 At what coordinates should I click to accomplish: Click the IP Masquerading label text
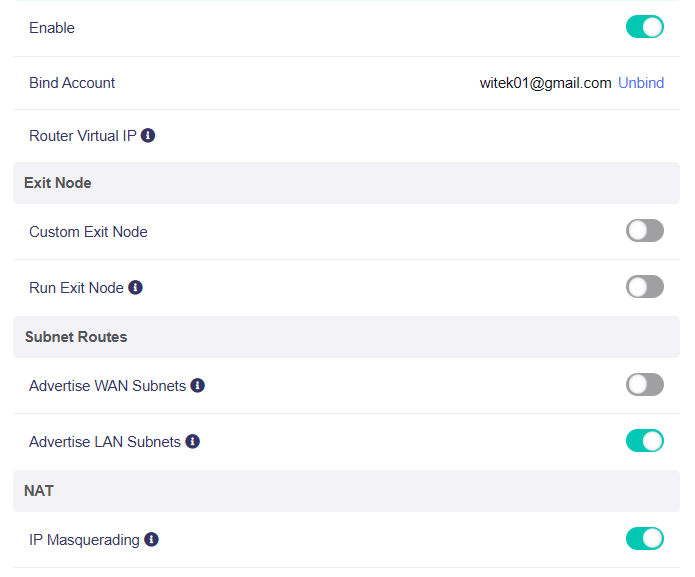(84, 540)
